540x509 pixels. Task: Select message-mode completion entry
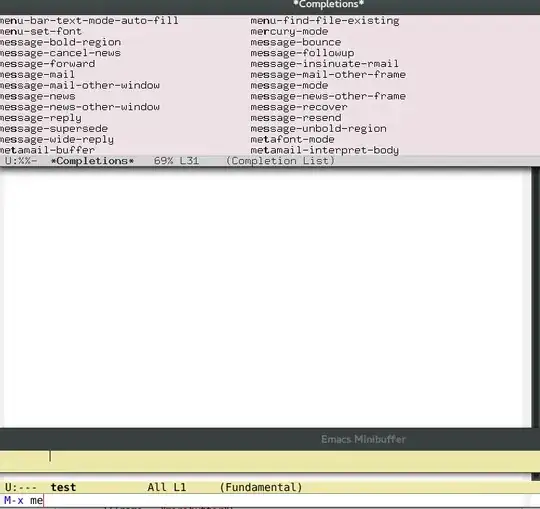coord(289,85)
